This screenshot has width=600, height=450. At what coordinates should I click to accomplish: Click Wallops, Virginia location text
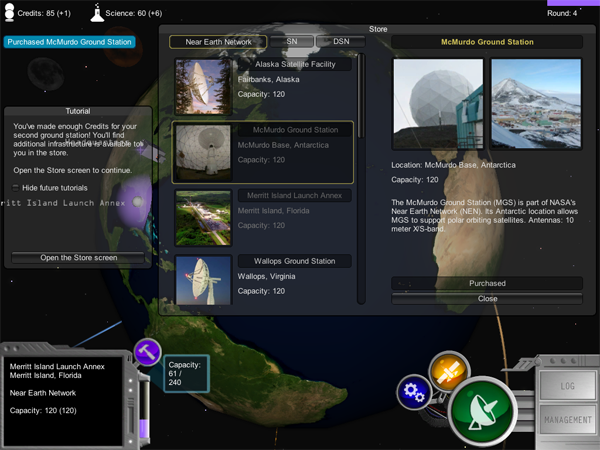[266, 276]
